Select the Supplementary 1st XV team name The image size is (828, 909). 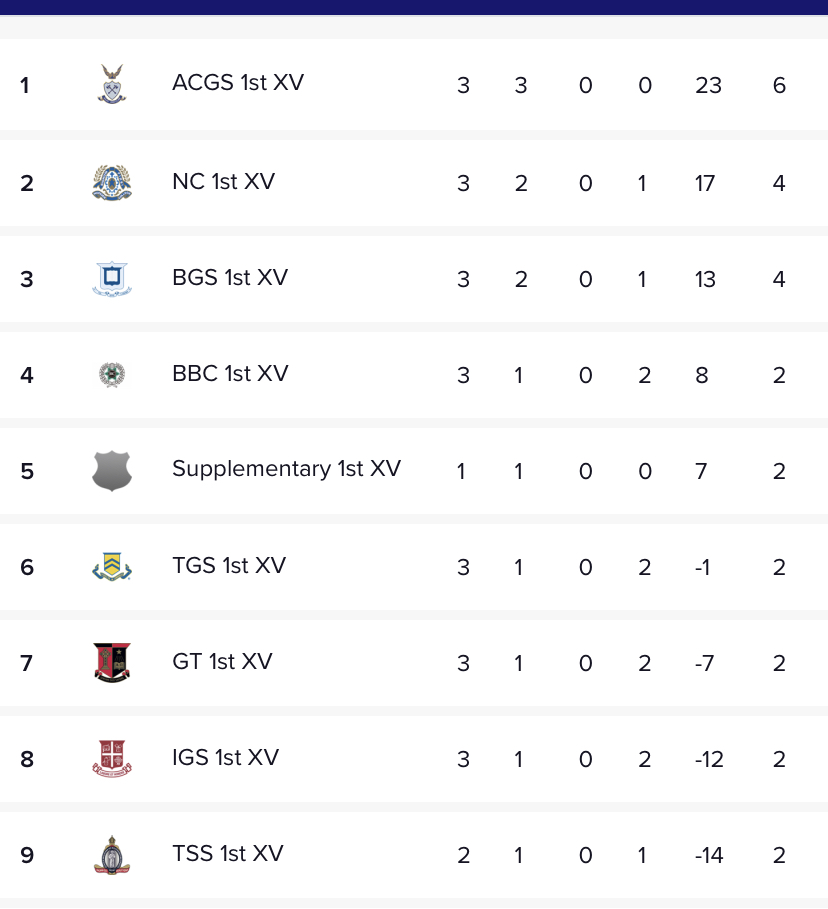click(x=286, y=469)
